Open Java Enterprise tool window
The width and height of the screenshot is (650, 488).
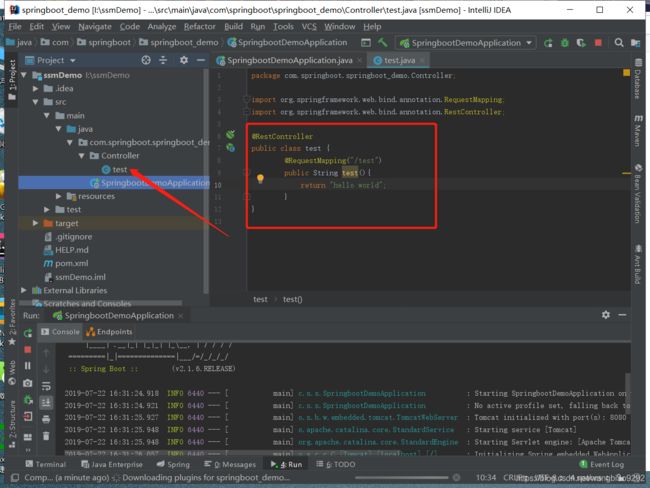click(112, 464)
